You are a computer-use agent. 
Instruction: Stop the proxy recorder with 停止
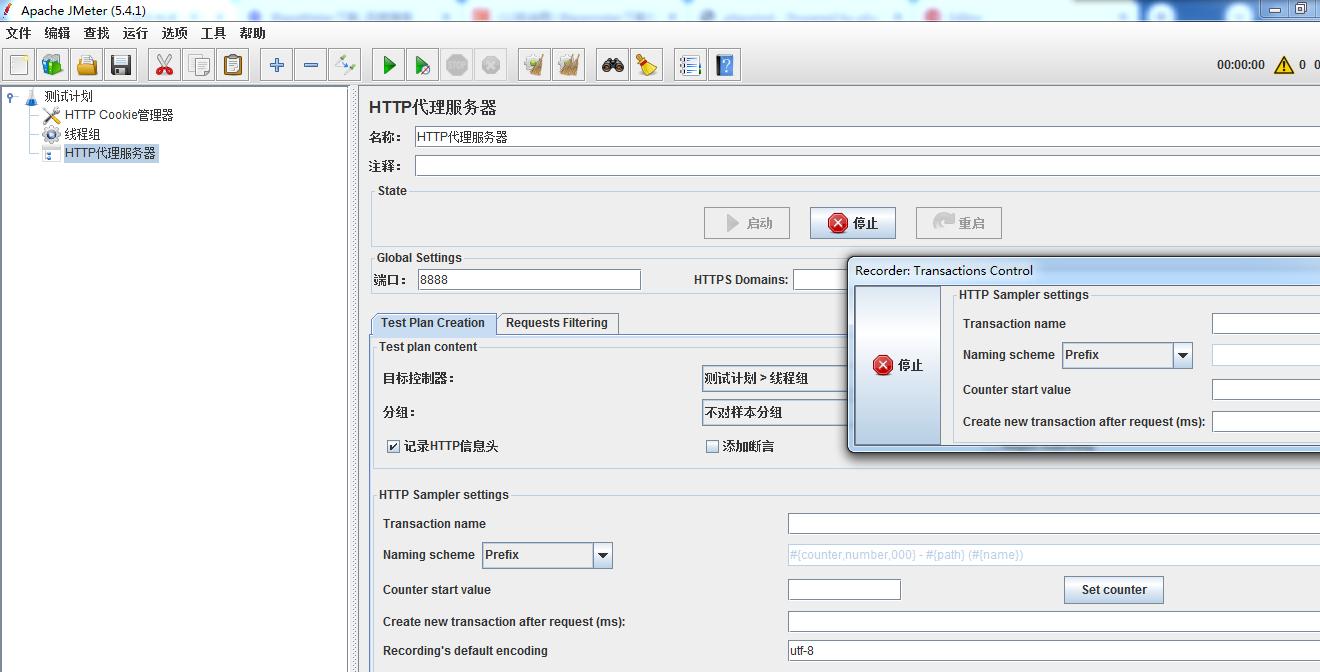pos(852,223)
